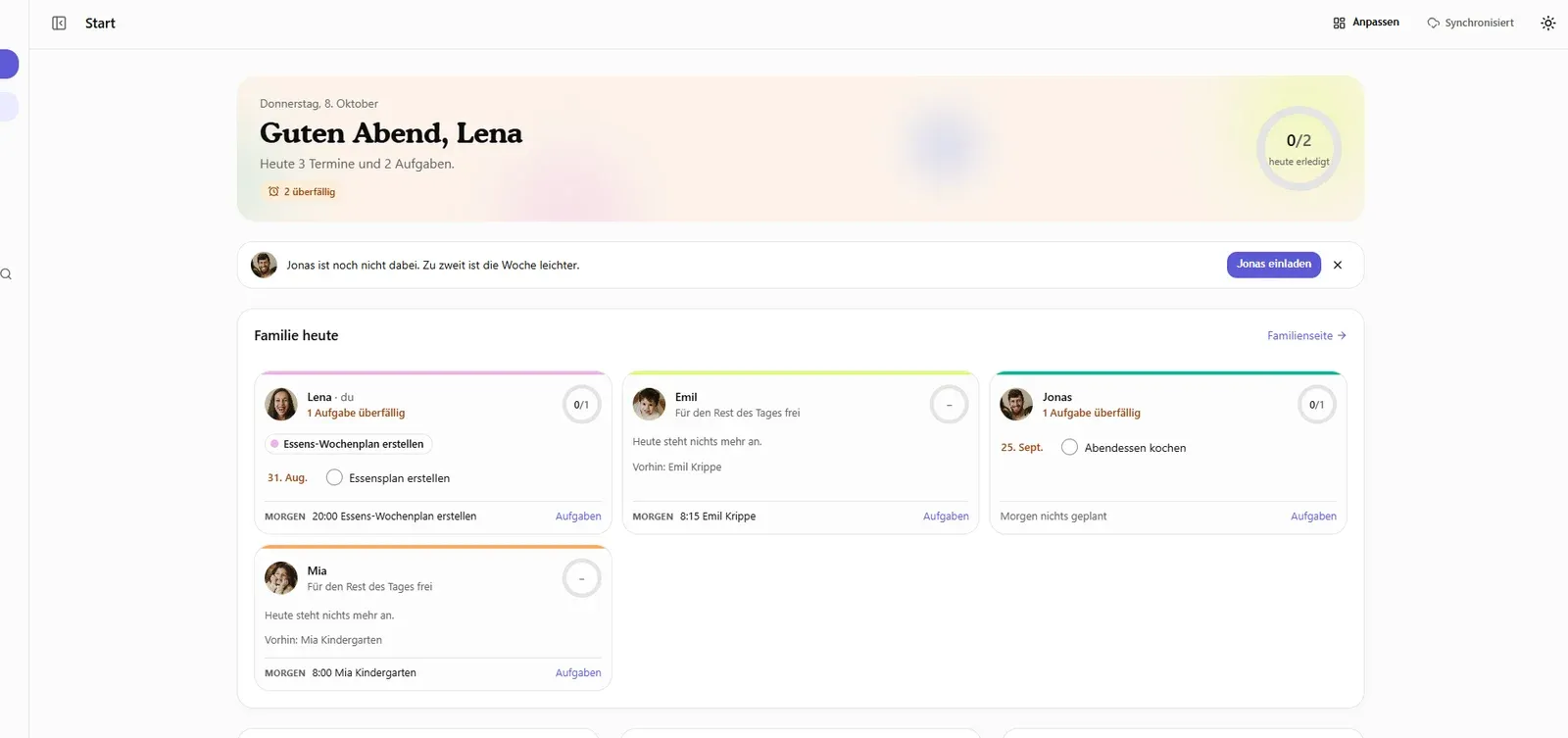The width and height of the screenshot is (1568, 738).
Task: Click '8:15 Emil Krippe' tomorrow entry
Action: coord(717,517)
